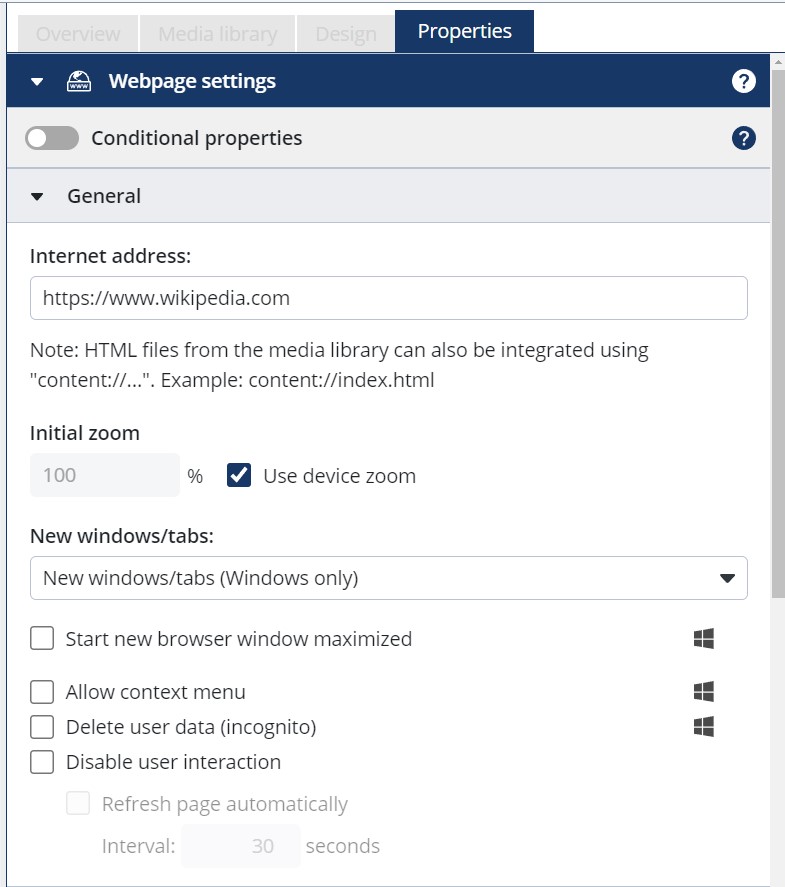Select the Design tab
Screen dimensions: 785x887
pos(344,33)
